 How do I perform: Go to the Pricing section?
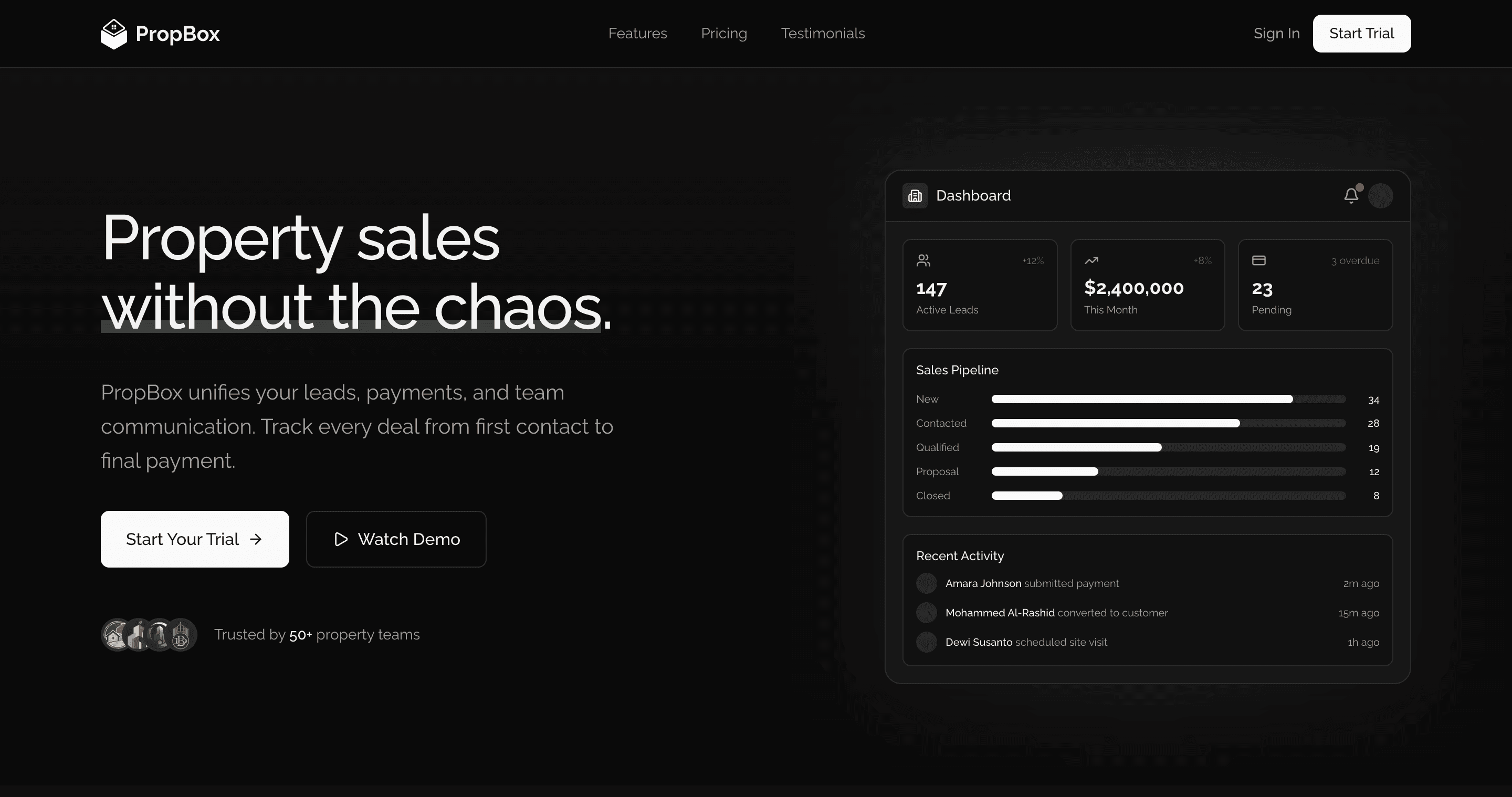[724, 33]
